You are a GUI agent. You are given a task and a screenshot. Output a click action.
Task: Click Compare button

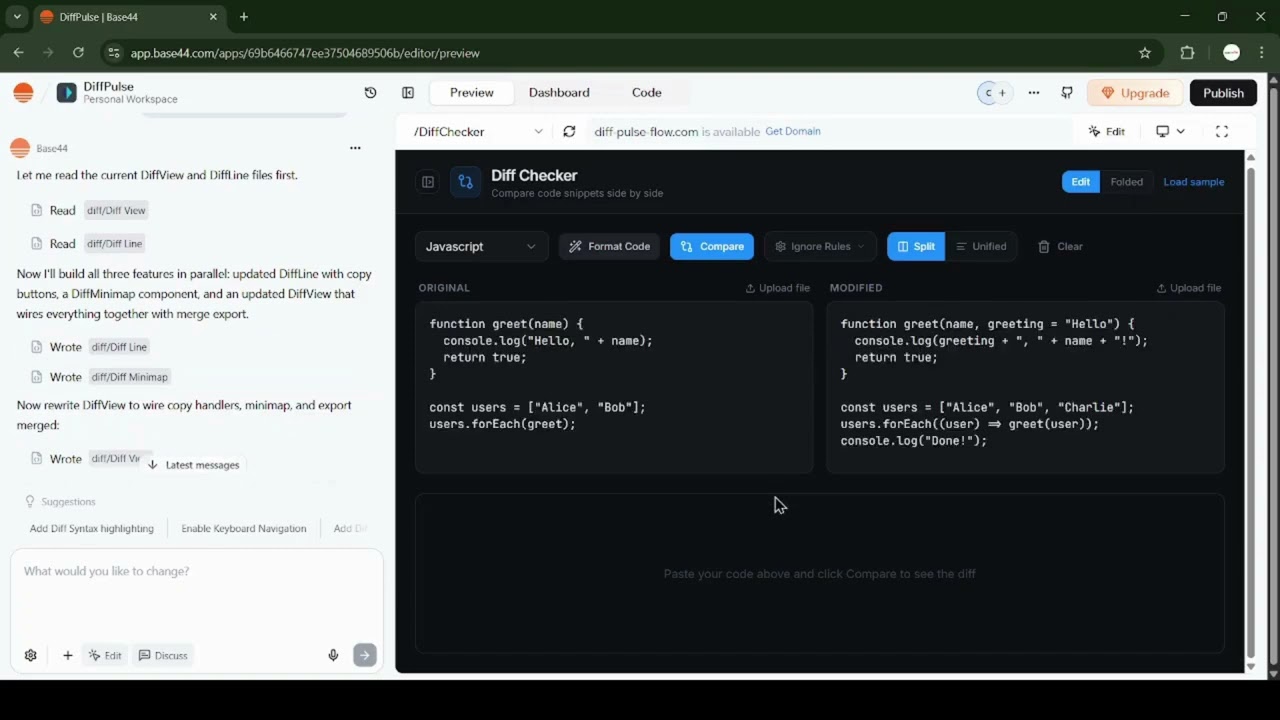712,247
